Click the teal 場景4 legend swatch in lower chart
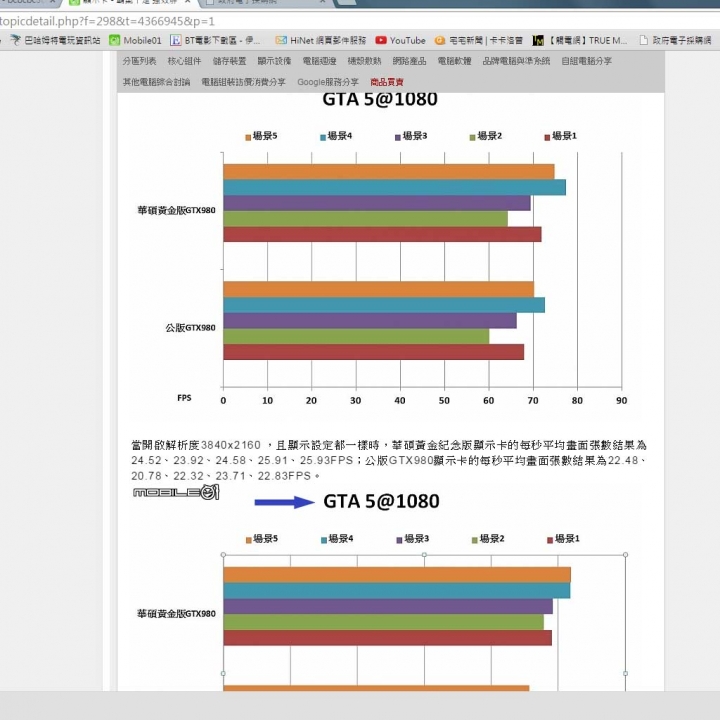Image resolution: width=720 pixels, height=720 pixels. click(x=324, y=540)
